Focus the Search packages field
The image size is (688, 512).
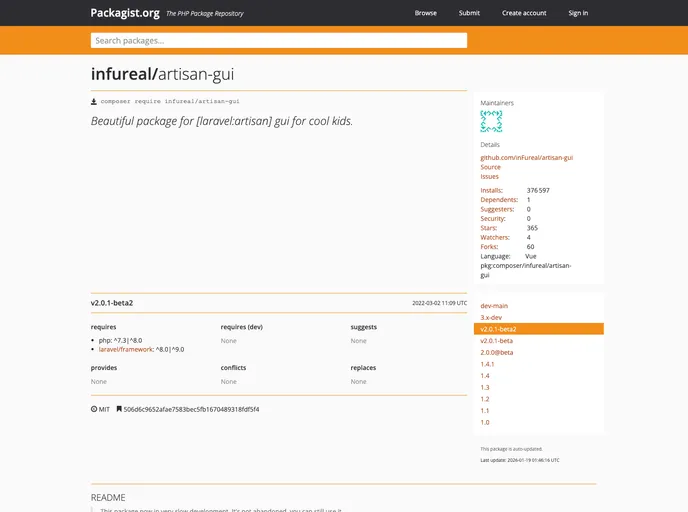[x=279, y=40]
